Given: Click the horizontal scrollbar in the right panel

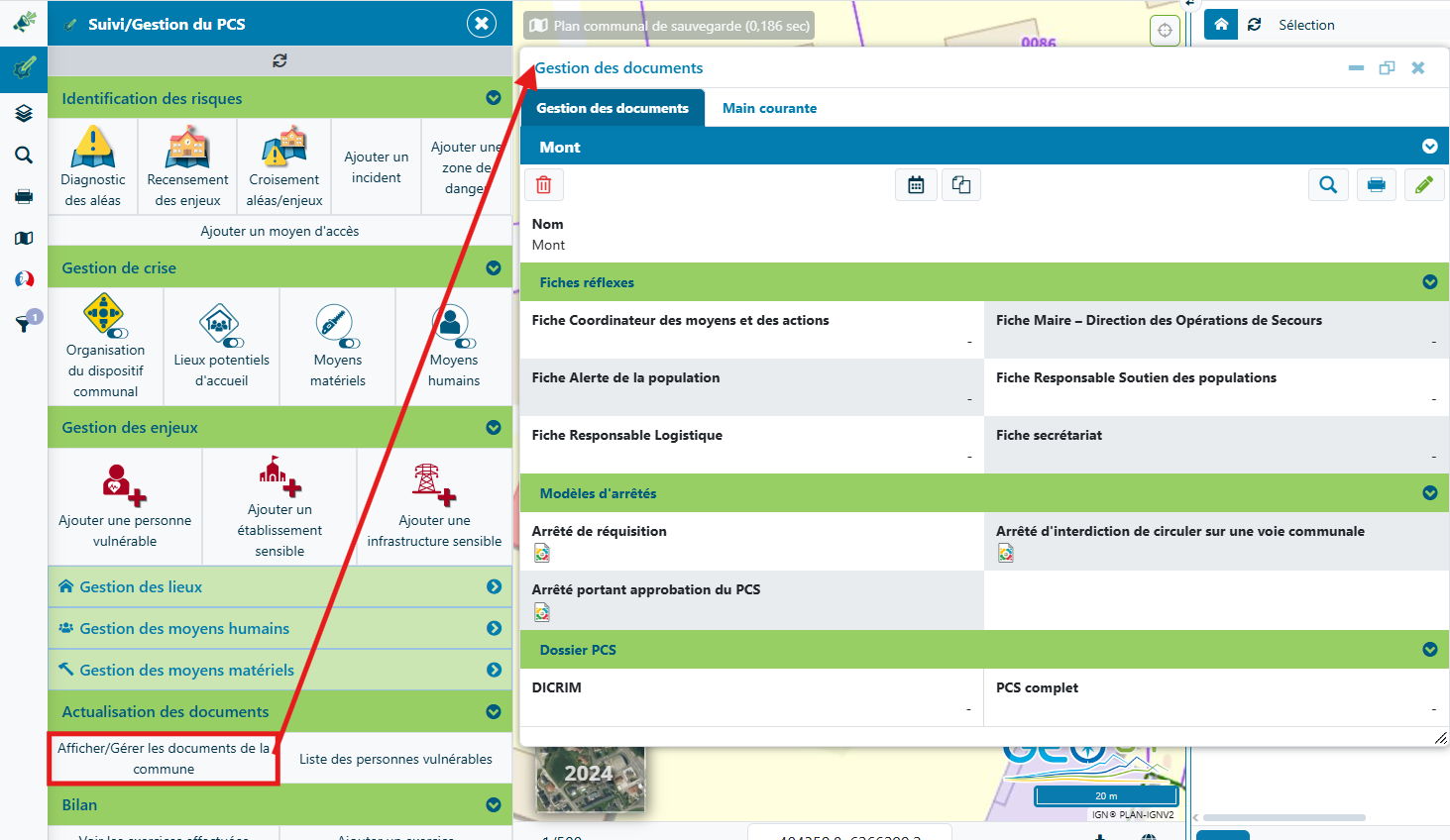Looking at the screenshot, I should (x=1284, y=817).
